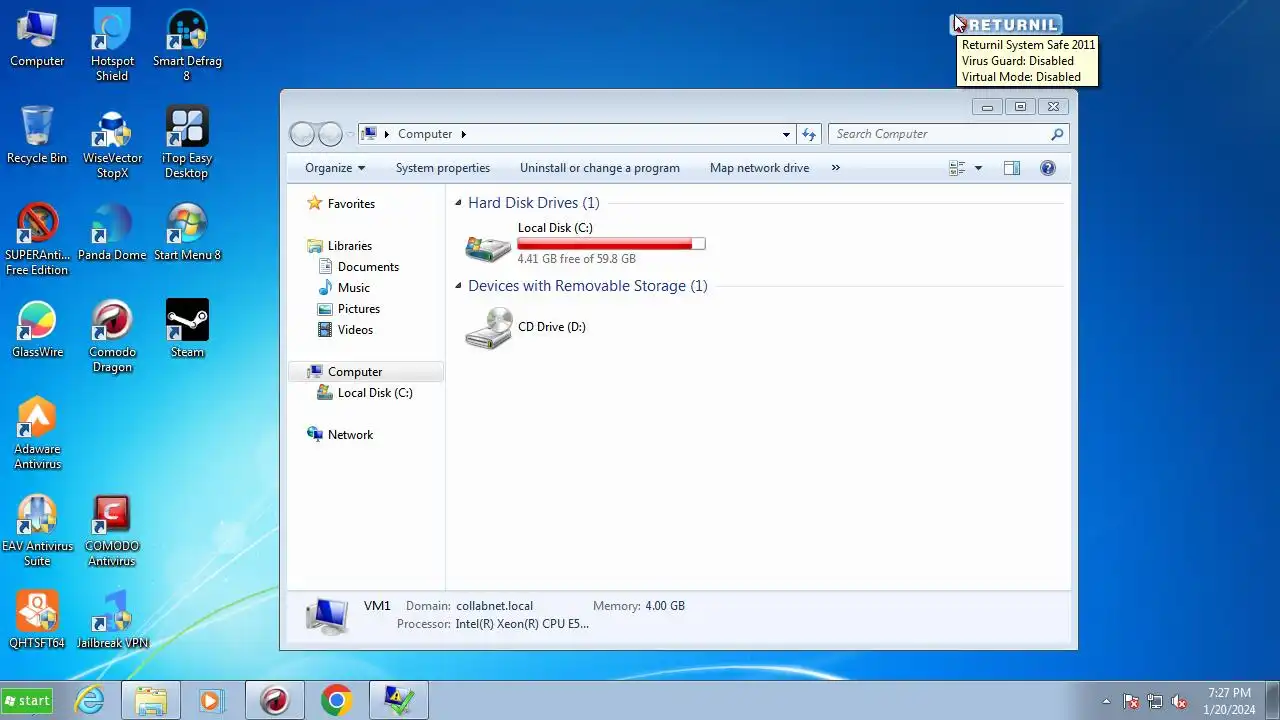Select the GlassWire desktop icon
This screenshot has height=720, width=1280.
(x=37, y=330)
